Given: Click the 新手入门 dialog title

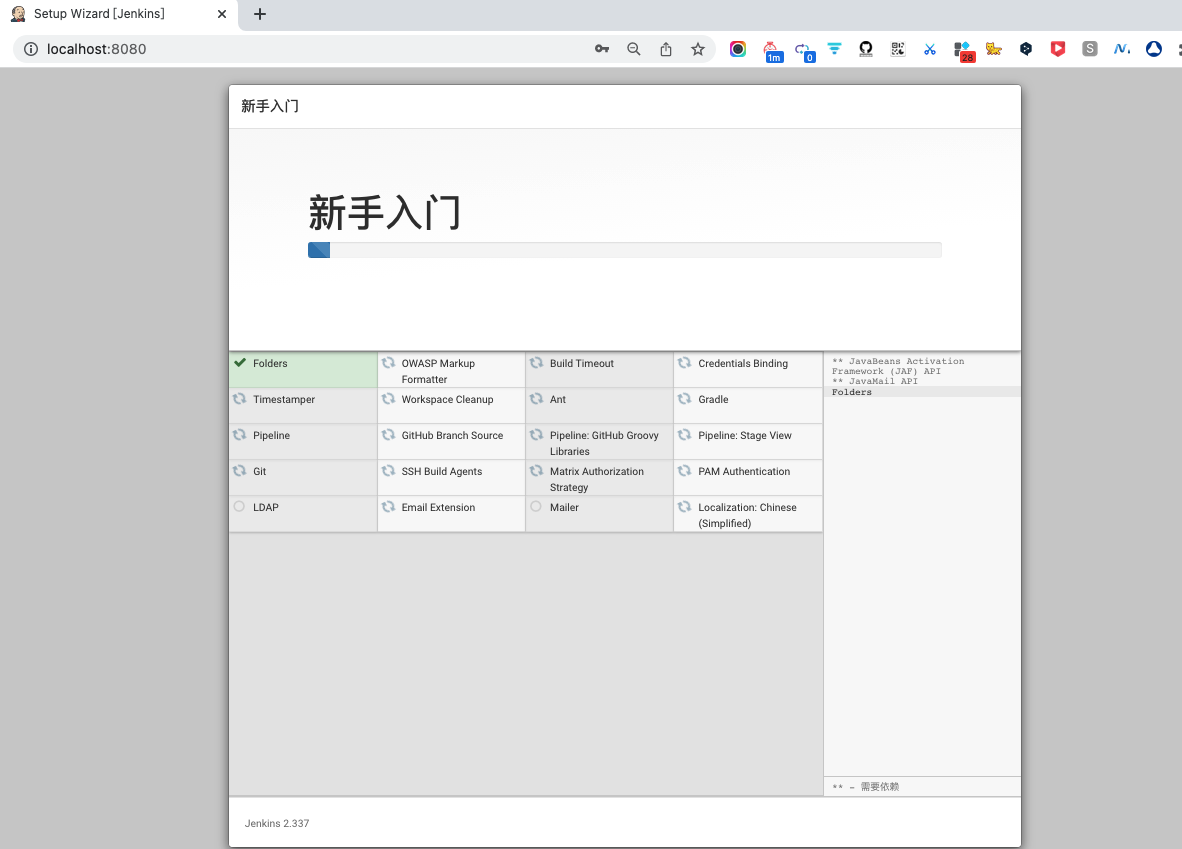Looking at the screenshot, I should (270, 106).
